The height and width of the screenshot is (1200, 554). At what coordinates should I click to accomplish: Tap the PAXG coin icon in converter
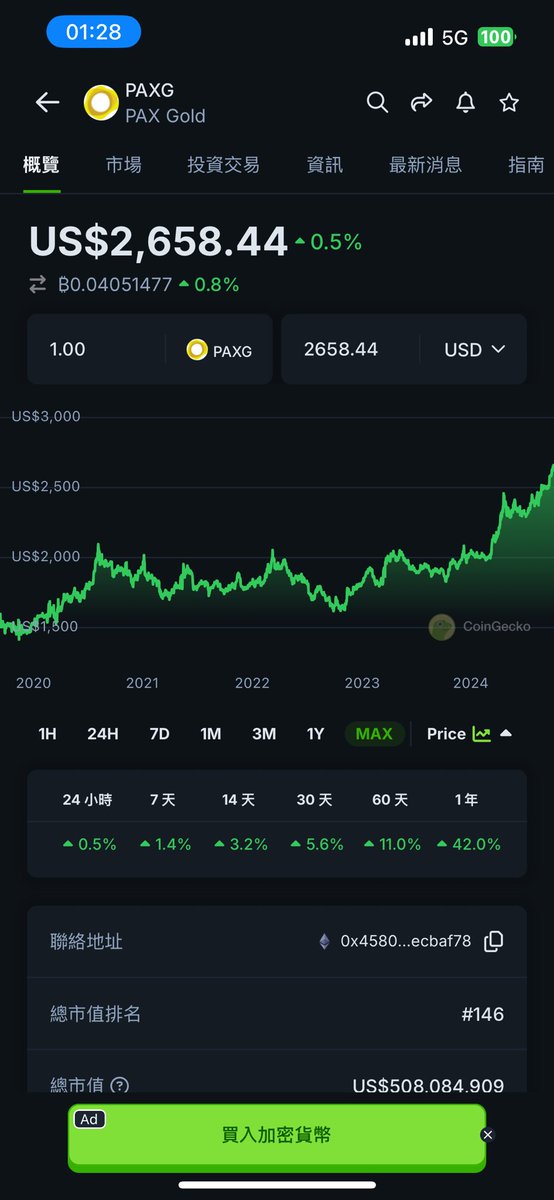(x=197, y=350)
